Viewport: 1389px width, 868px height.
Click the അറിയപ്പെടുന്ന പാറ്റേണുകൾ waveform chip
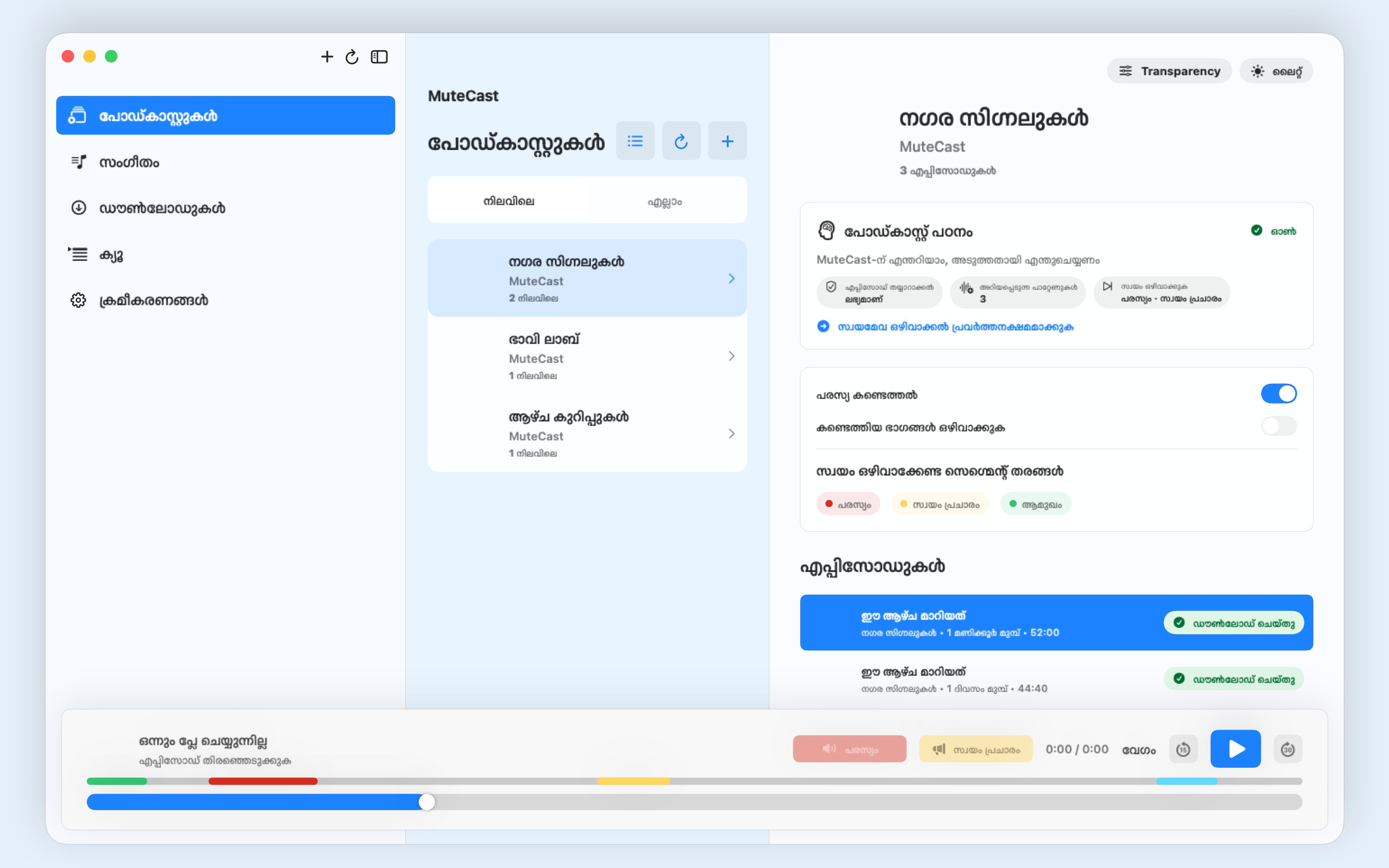coord(1018,293)
